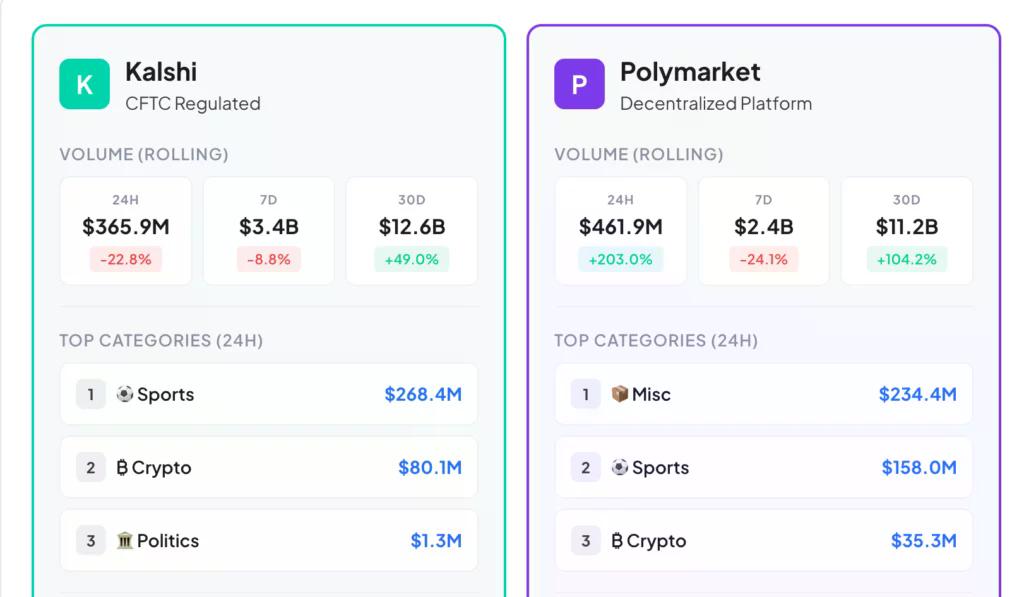The height and width of the screenshot is (597, 1024).
Task: Select Kalshi 30D volume card showing $12.6B
Action: click(411, 231)
